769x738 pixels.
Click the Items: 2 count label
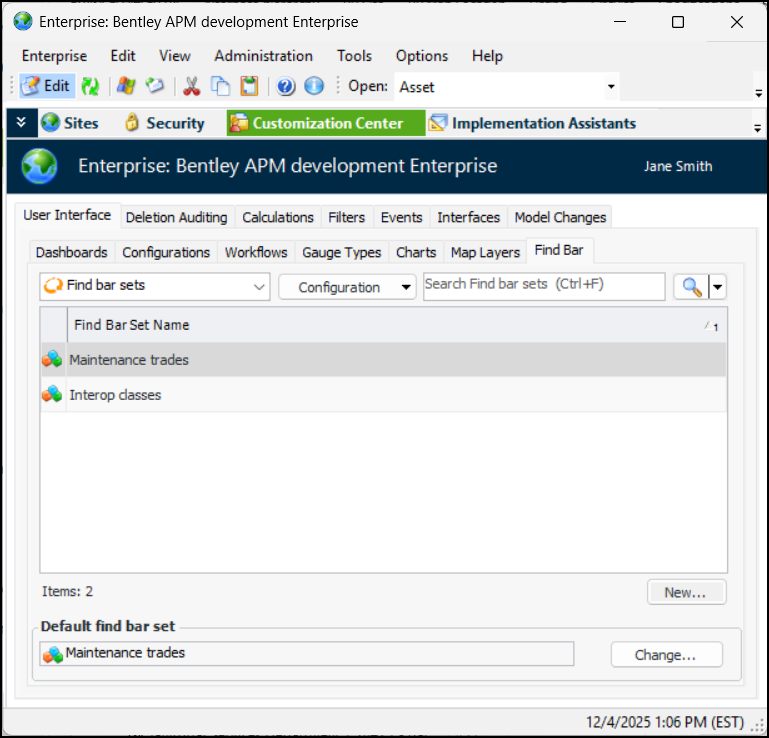[x=67, y=591]
